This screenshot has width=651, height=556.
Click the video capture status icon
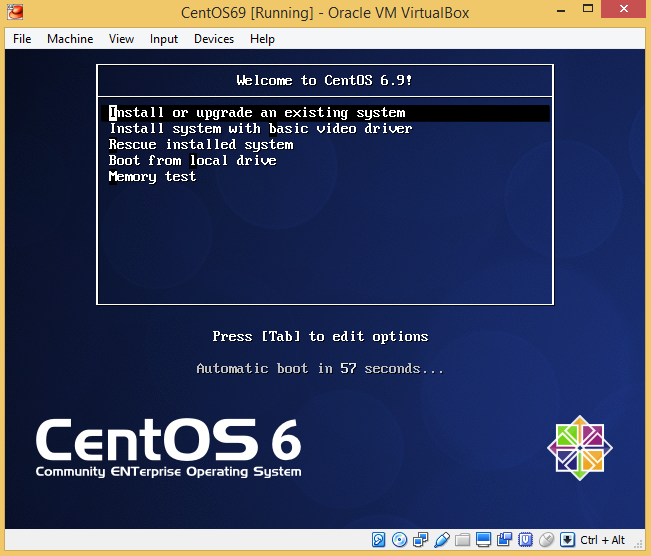(504, 539)
